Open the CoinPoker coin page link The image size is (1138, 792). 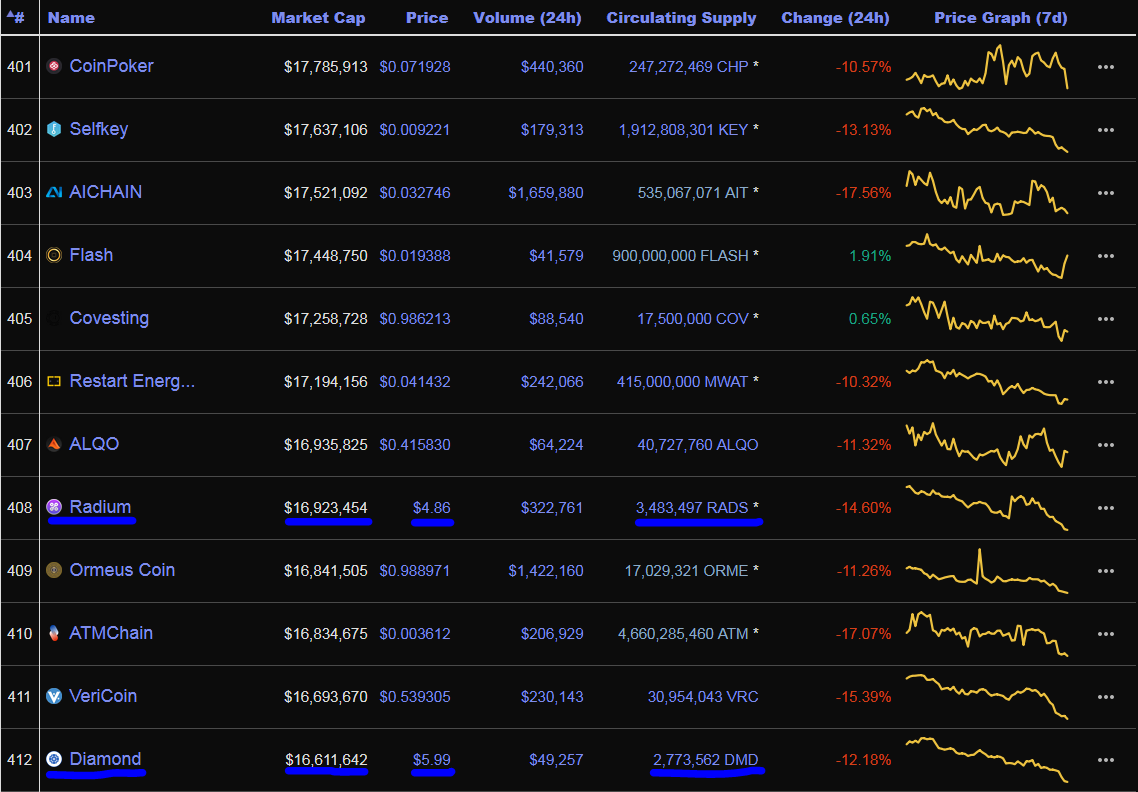pyautogui.click(x=111, y=66)
